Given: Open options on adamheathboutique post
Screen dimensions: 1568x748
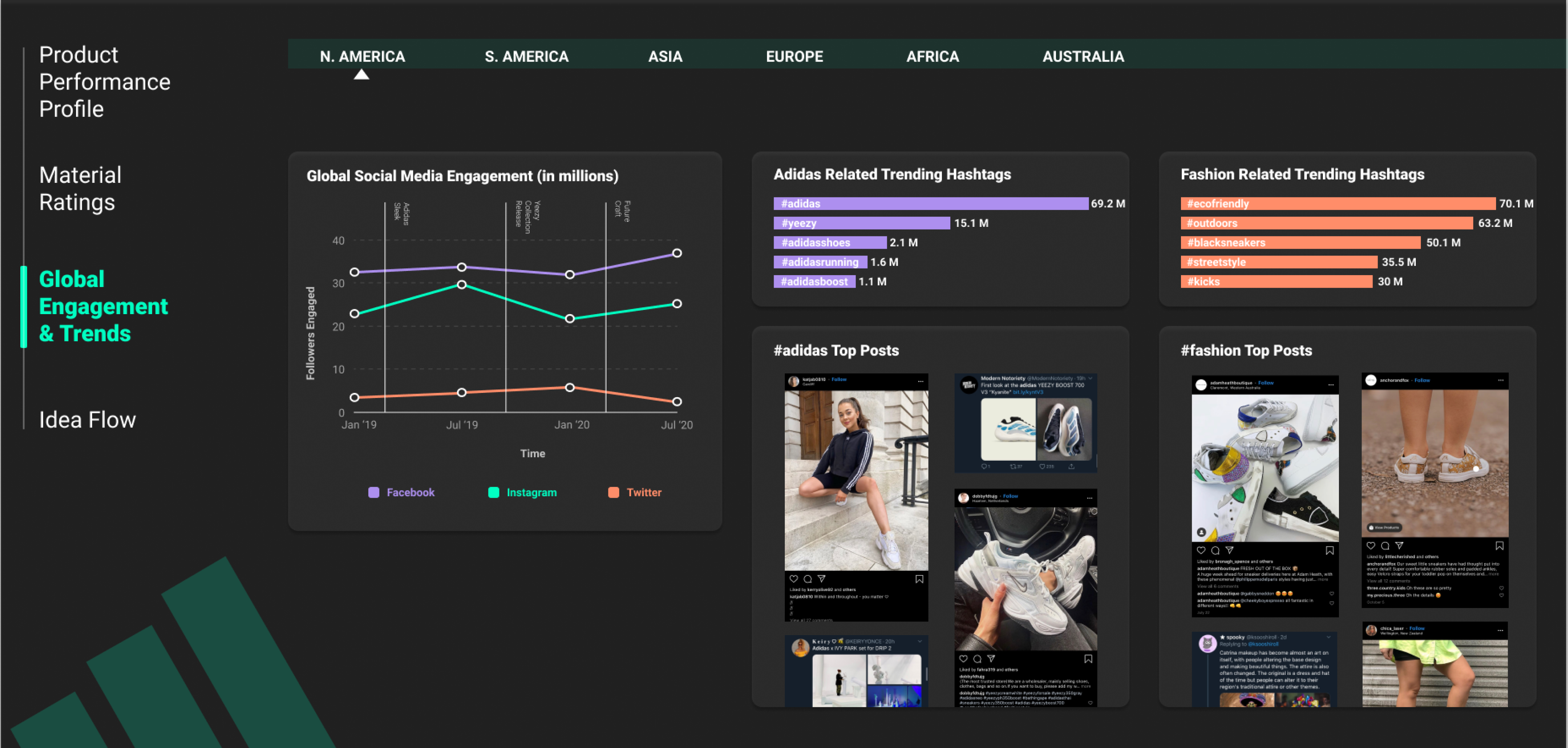Looking at the screenshot, I should click(x=1331, y=385).
